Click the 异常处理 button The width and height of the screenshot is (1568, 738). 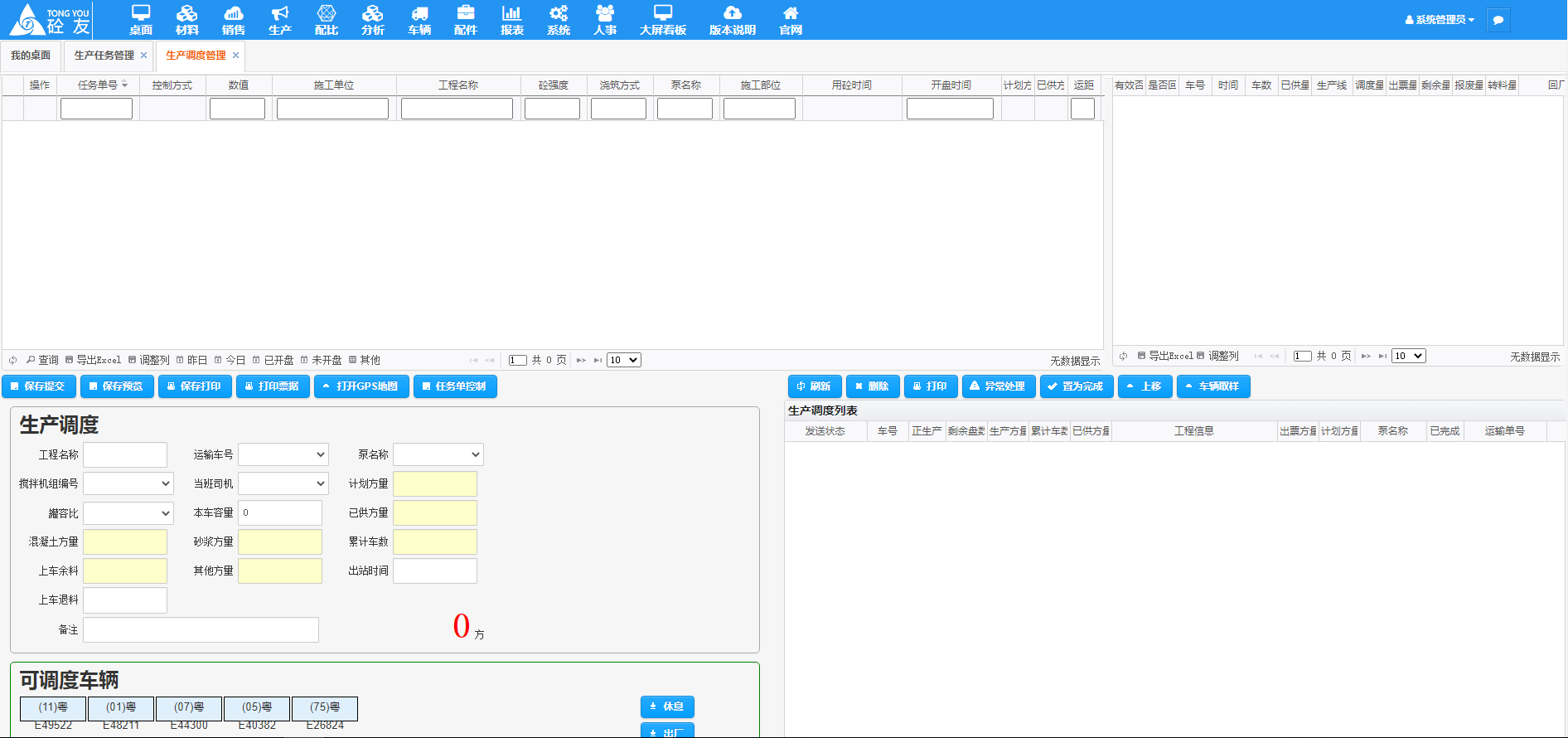999,386
